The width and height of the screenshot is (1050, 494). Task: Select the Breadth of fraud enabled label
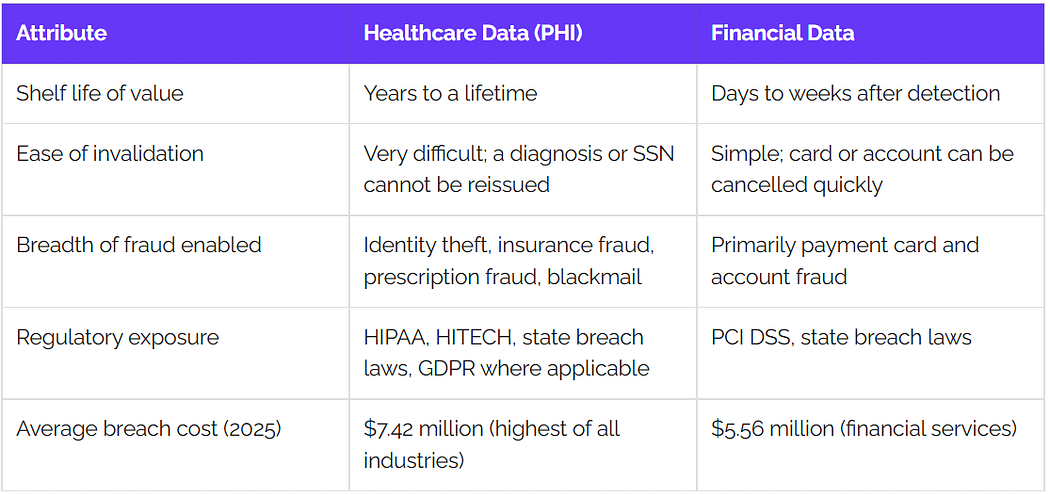coord(175,261)
